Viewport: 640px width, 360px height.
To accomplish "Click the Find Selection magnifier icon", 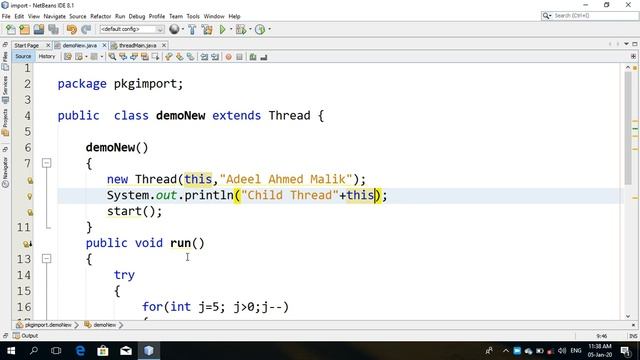I will tap(112, 57).
